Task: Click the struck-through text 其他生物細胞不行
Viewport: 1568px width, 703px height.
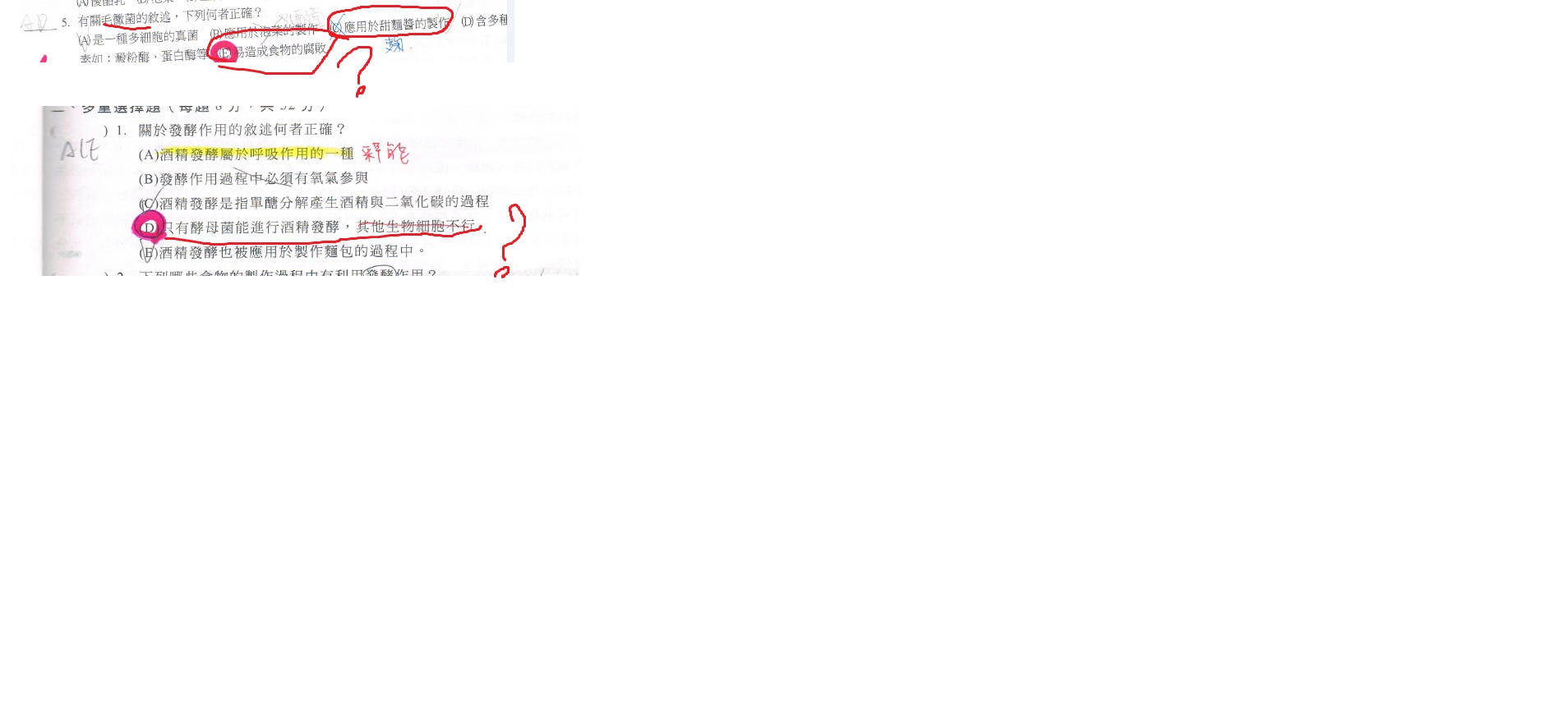Action: coord(416,226)
